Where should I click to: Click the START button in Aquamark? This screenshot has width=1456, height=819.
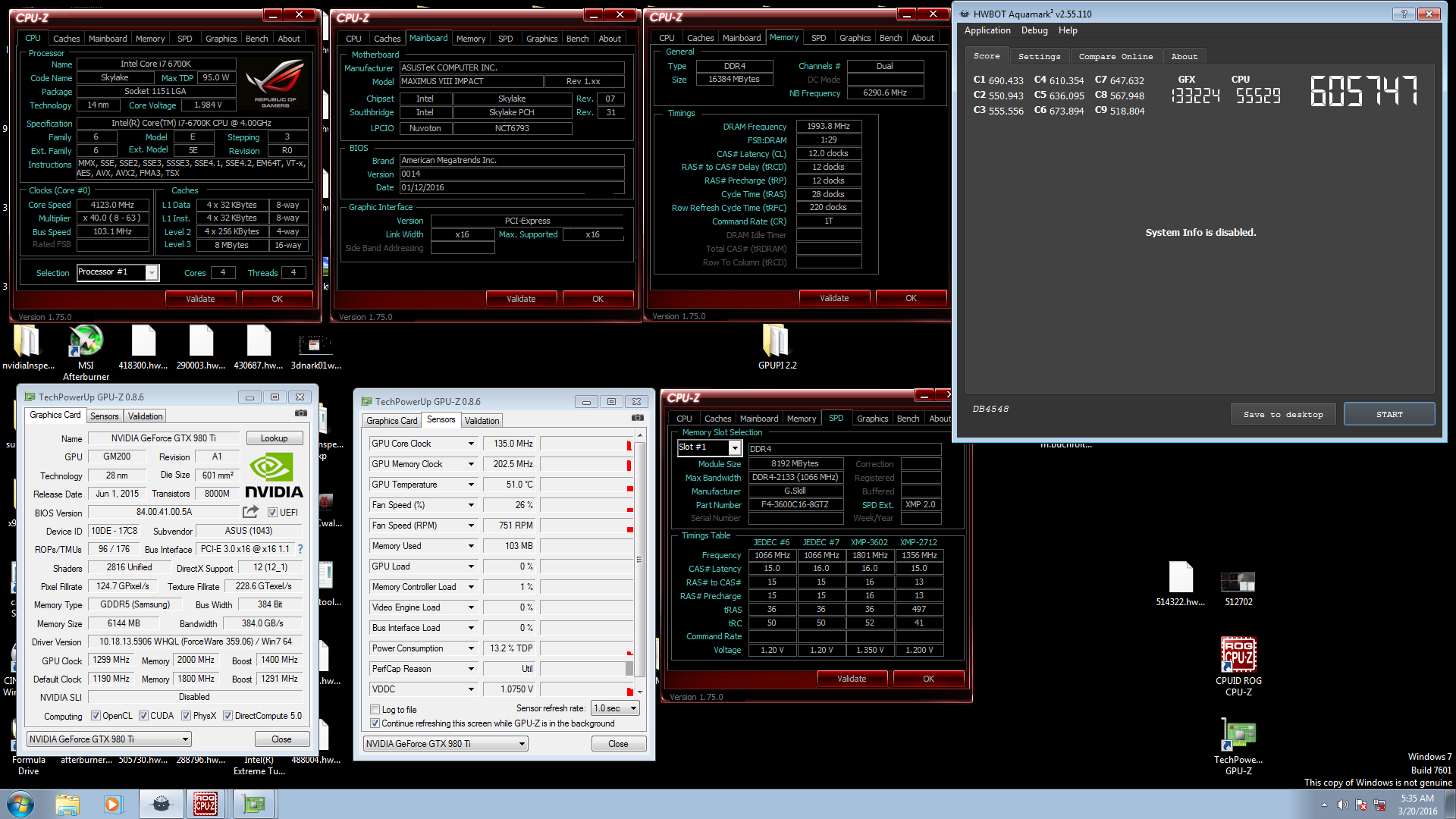point(1389,414)
